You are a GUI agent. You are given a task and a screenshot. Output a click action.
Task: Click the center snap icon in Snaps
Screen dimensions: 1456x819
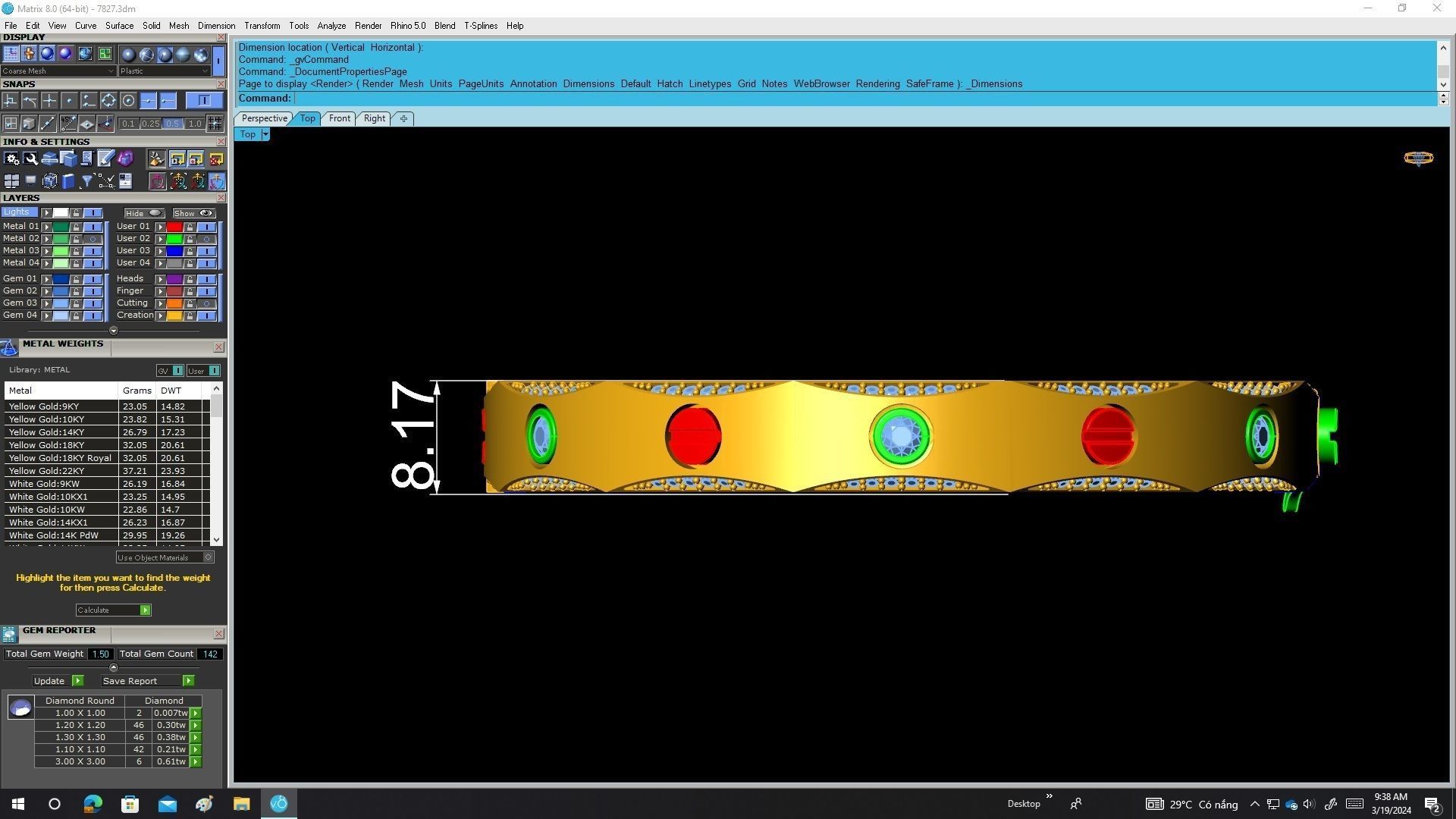(128, 101)
